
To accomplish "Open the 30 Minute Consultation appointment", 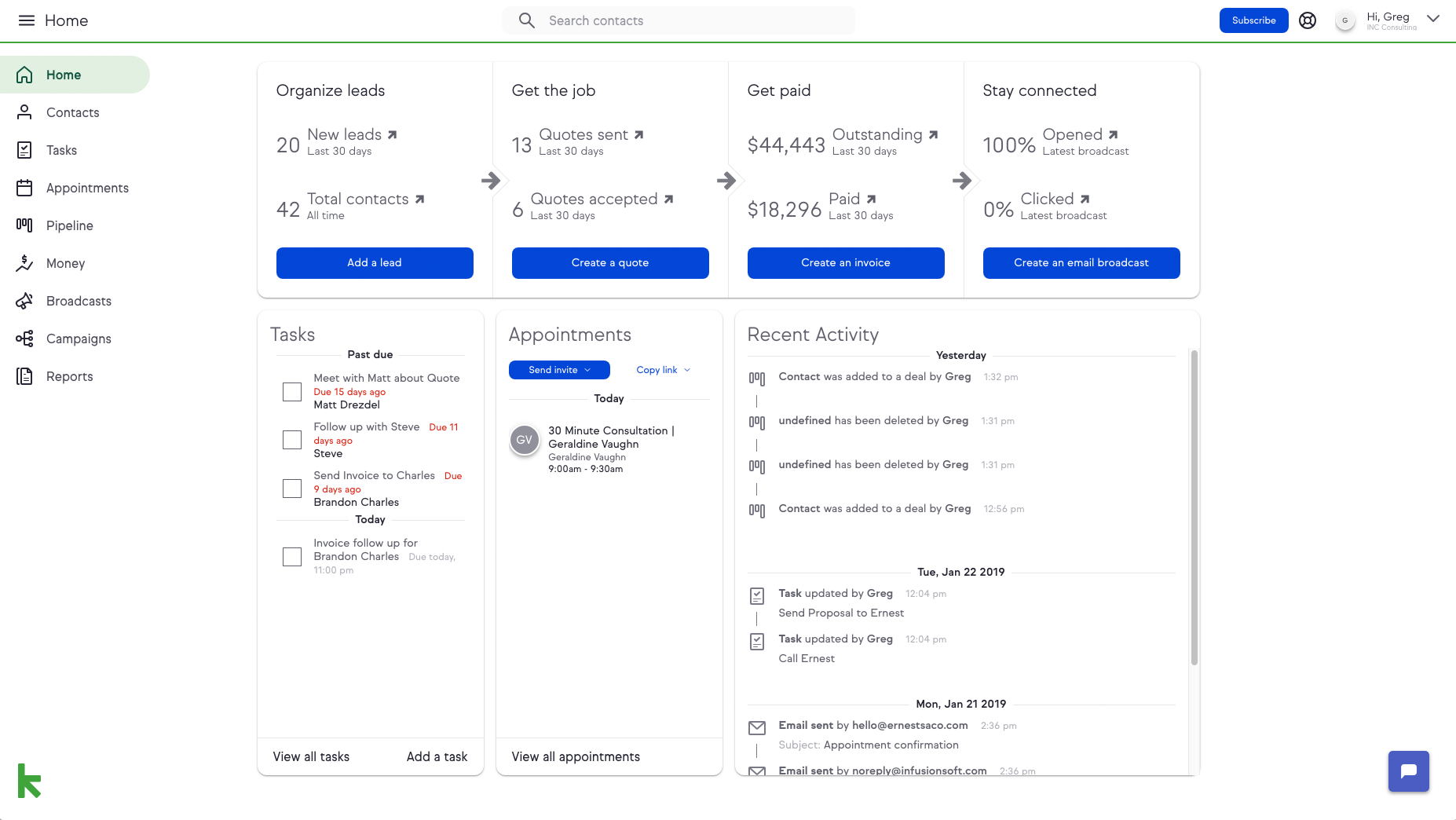I will tap(611, 437).
